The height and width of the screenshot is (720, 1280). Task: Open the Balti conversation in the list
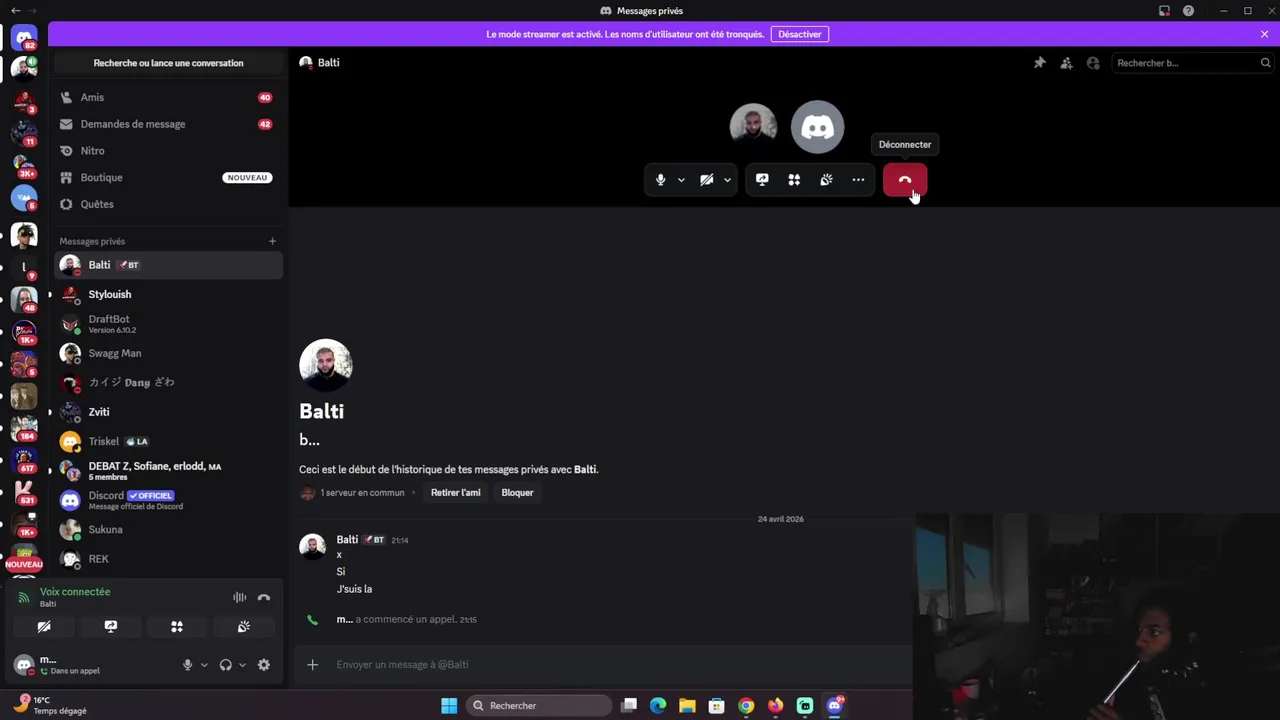(x=168, y=265)
